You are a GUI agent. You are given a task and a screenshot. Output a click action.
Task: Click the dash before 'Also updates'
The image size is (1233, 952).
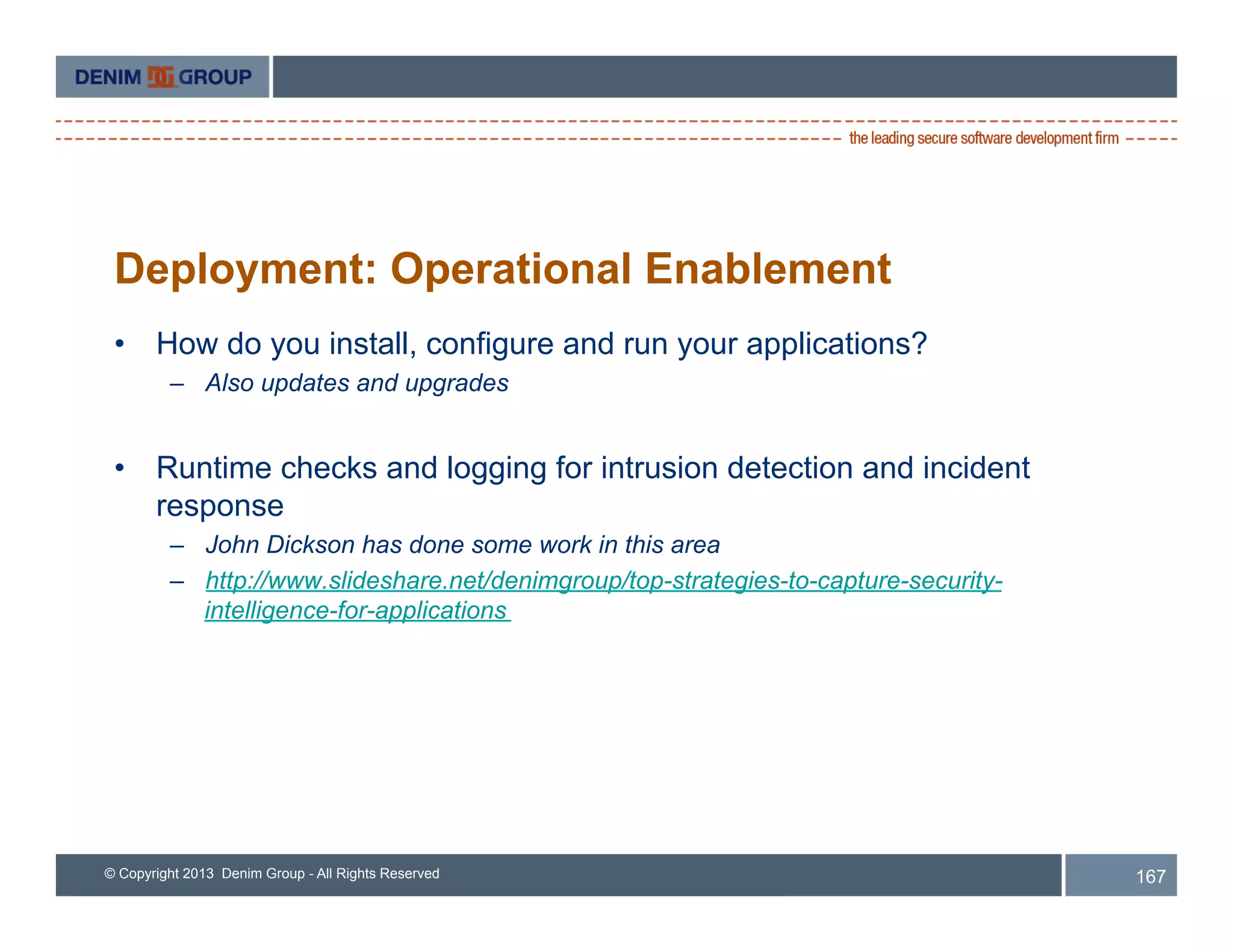tap(176, 384)
